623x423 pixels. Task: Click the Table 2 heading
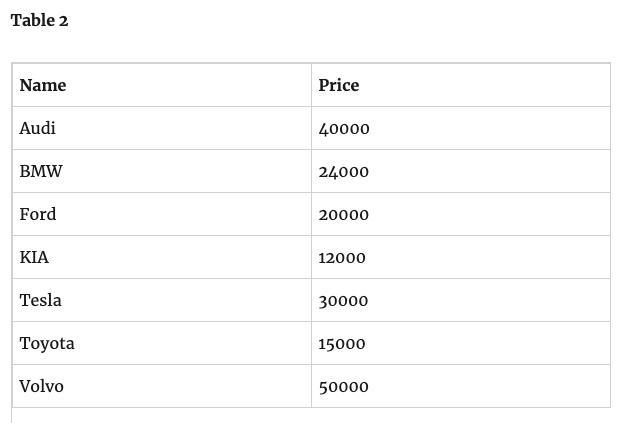coord(39,20)
